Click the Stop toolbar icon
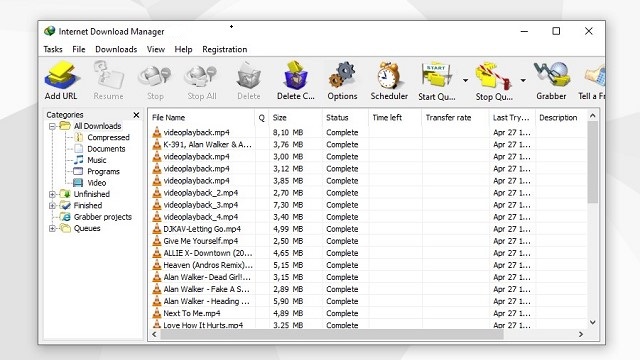 (x=155, y=76)
